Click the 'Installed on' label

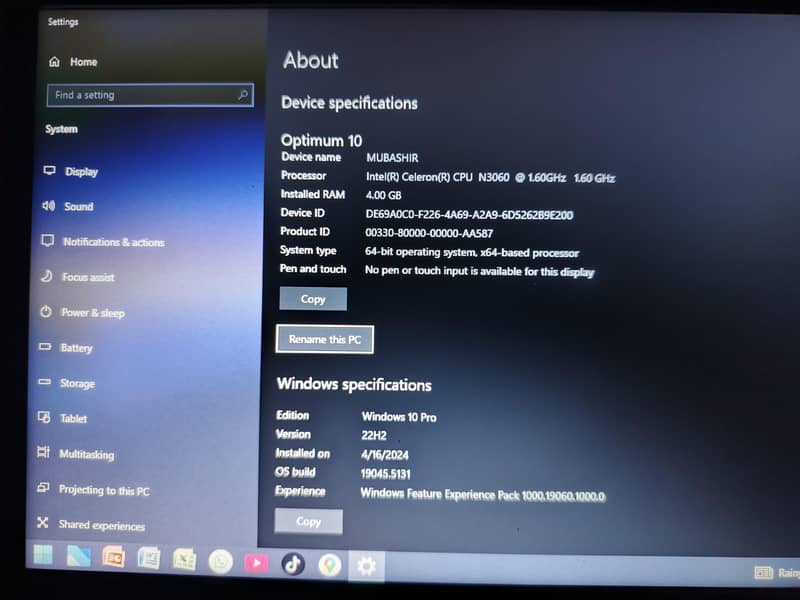tap(303, 453)
